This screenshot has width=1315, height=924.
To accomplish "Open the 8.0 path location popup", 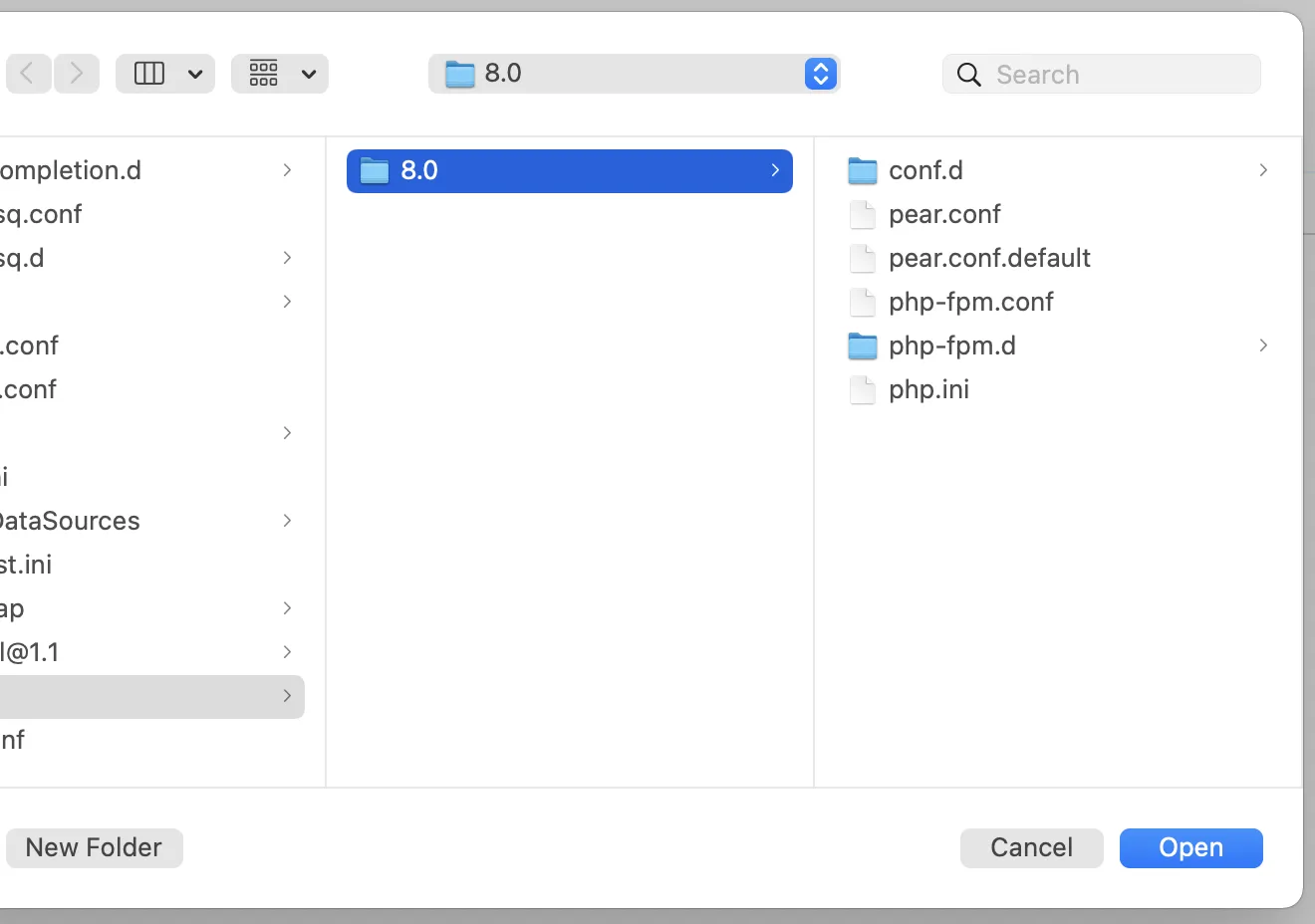I will 634,74.
